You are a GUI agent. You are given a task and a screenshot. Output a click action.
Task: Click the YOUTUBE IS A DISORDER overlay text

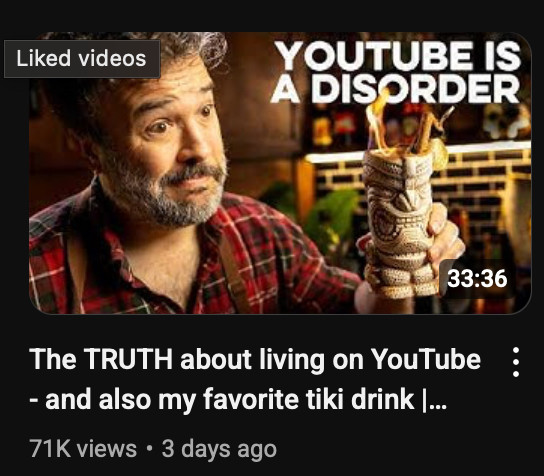click(x=396, y=71)
